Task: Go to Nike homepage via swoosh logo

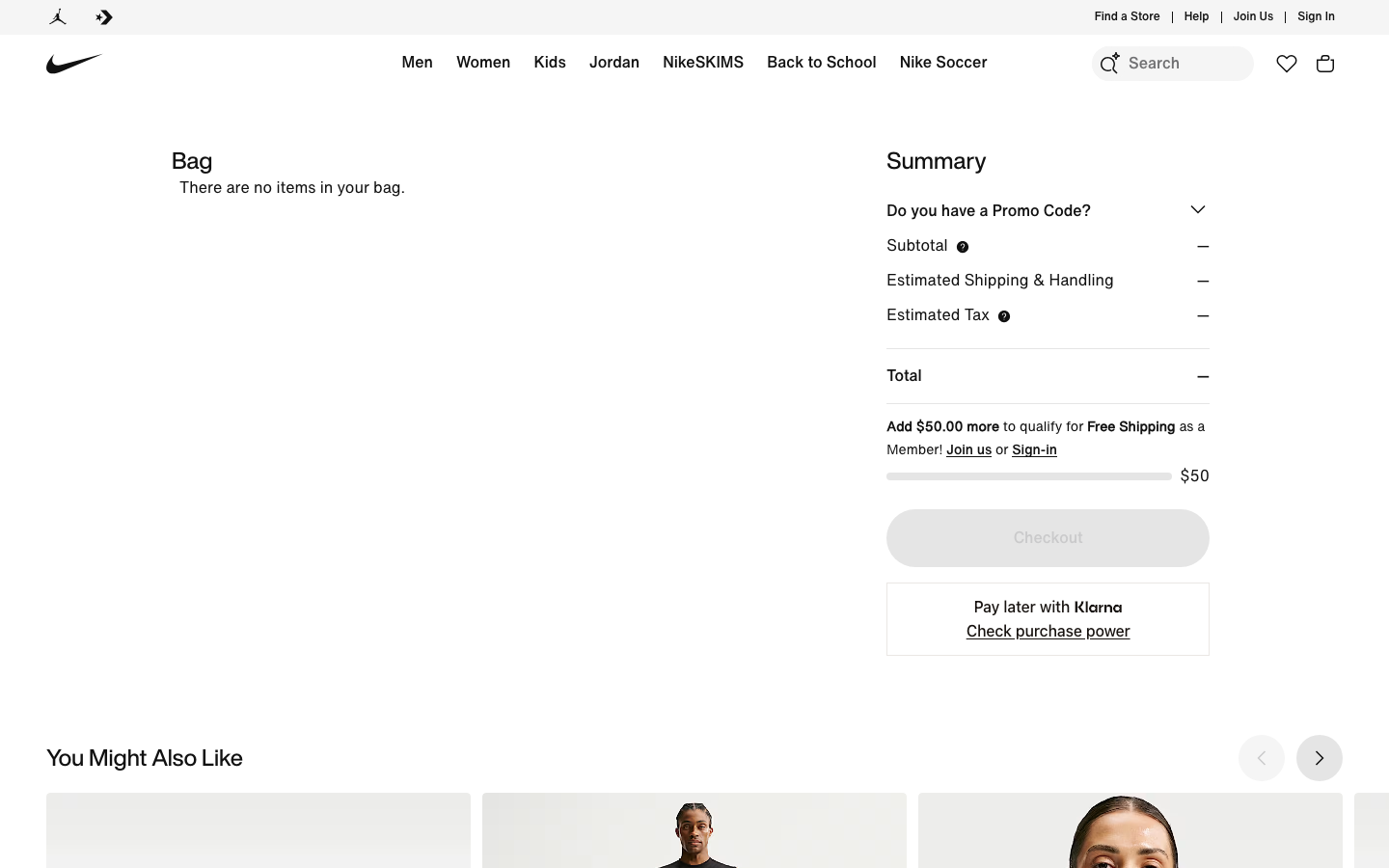Action: coord(74,64)
